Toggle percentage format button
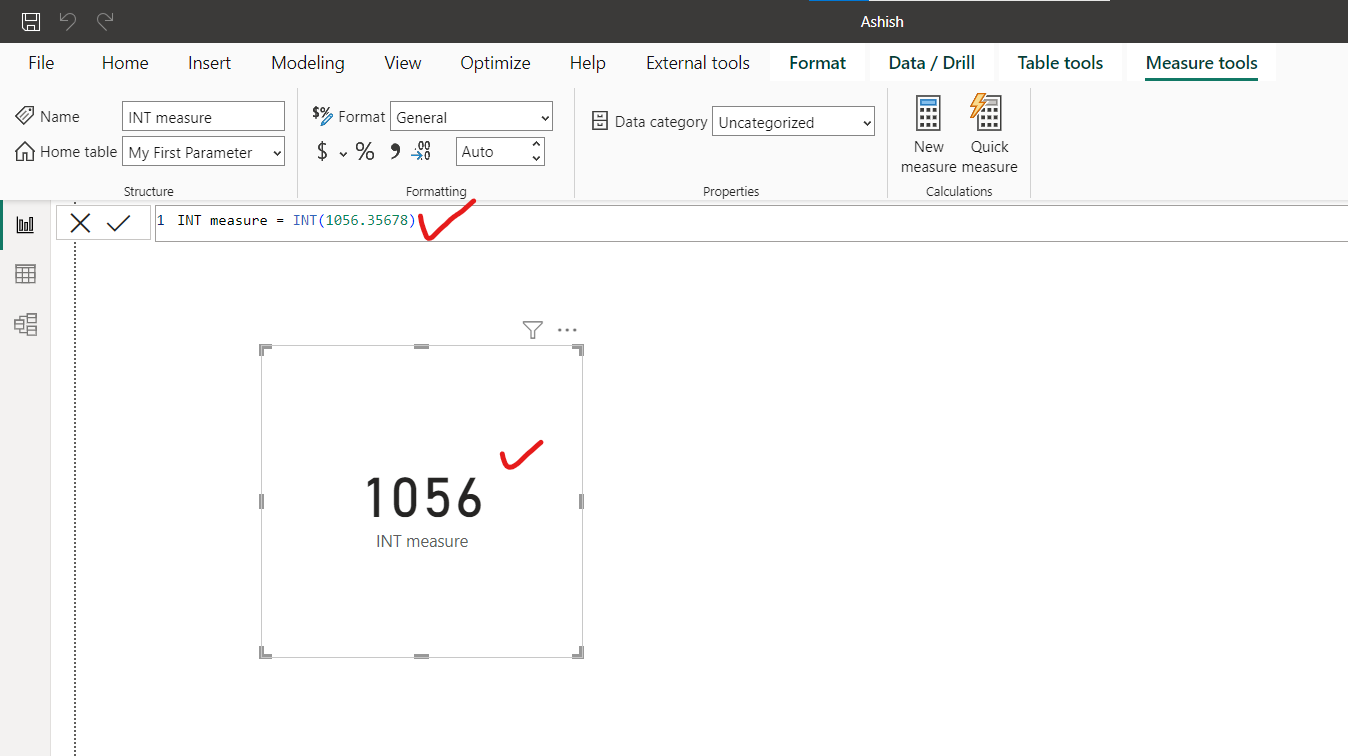 (x=365, y=152)
